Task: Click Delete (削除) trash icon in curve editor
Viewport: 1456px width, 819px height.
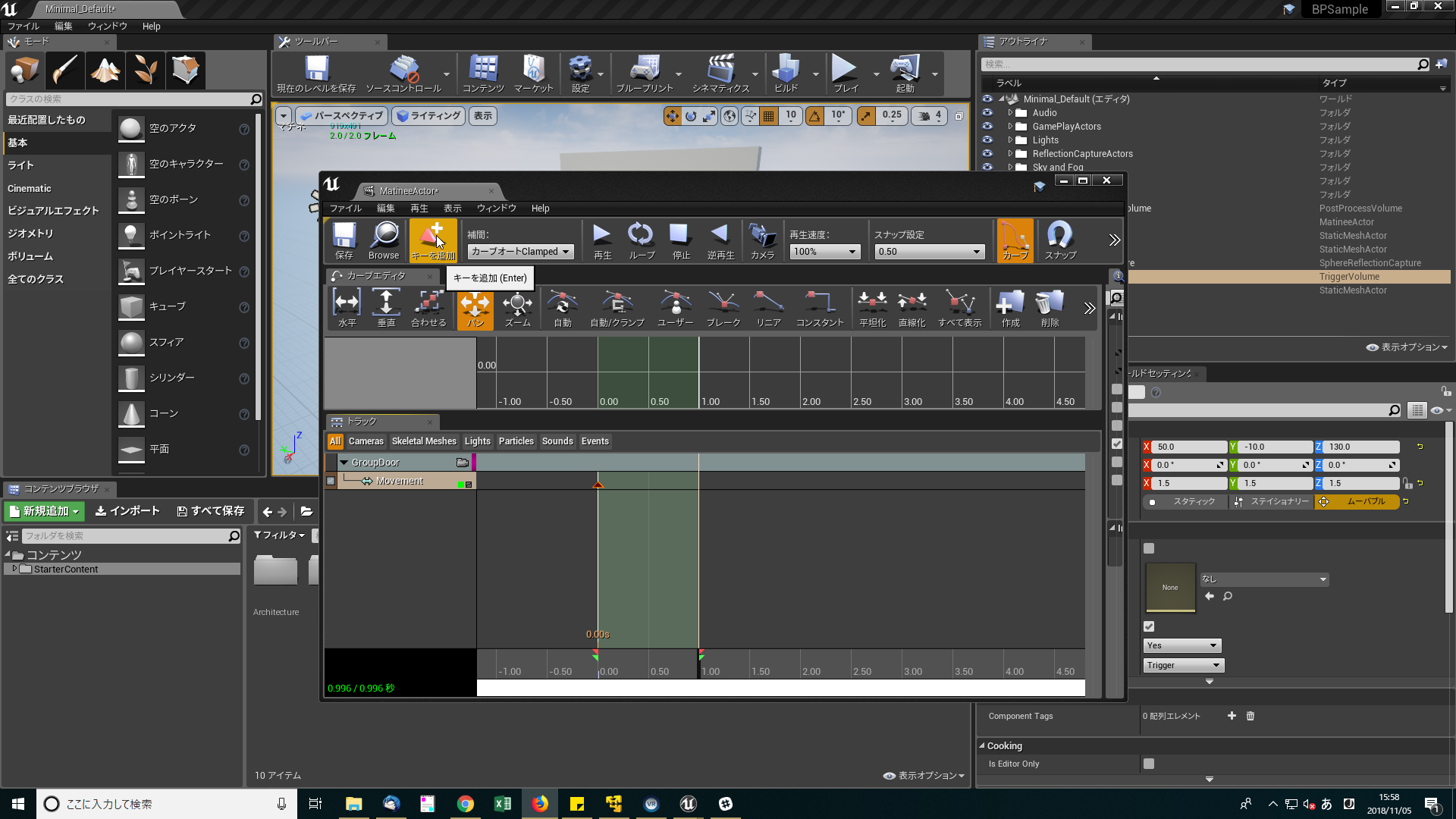Action: pos(1050,308)
